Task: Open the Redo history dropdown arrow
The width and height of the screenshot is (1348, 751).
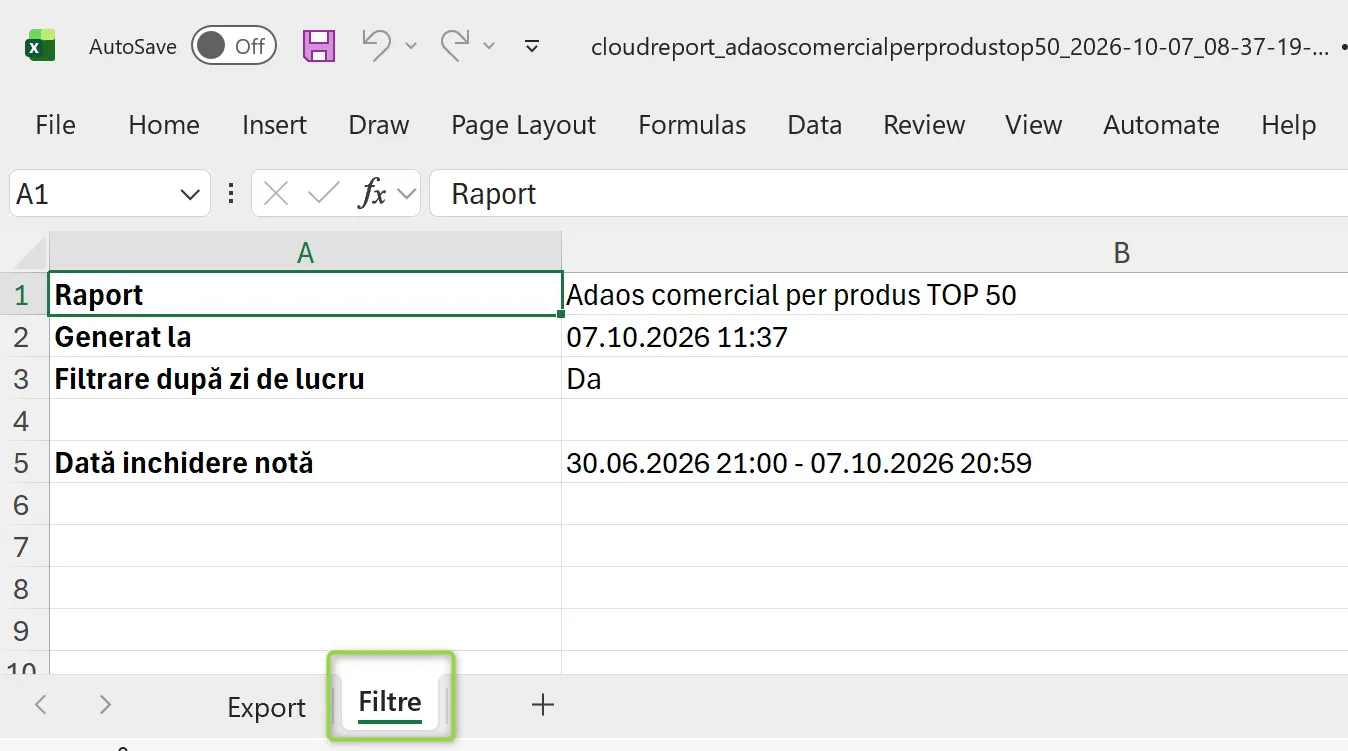Action: coord(489,46)
